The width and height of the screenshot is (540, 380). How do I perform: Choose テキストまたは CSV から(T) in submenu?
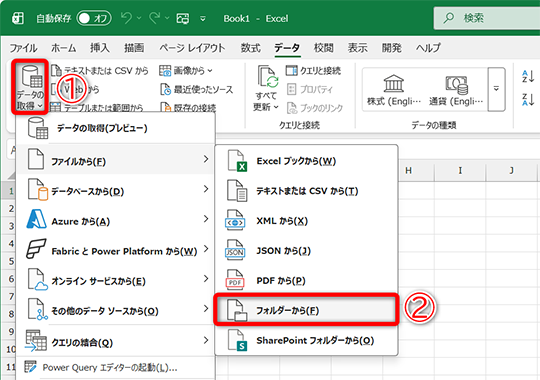[x=306, y=191]
